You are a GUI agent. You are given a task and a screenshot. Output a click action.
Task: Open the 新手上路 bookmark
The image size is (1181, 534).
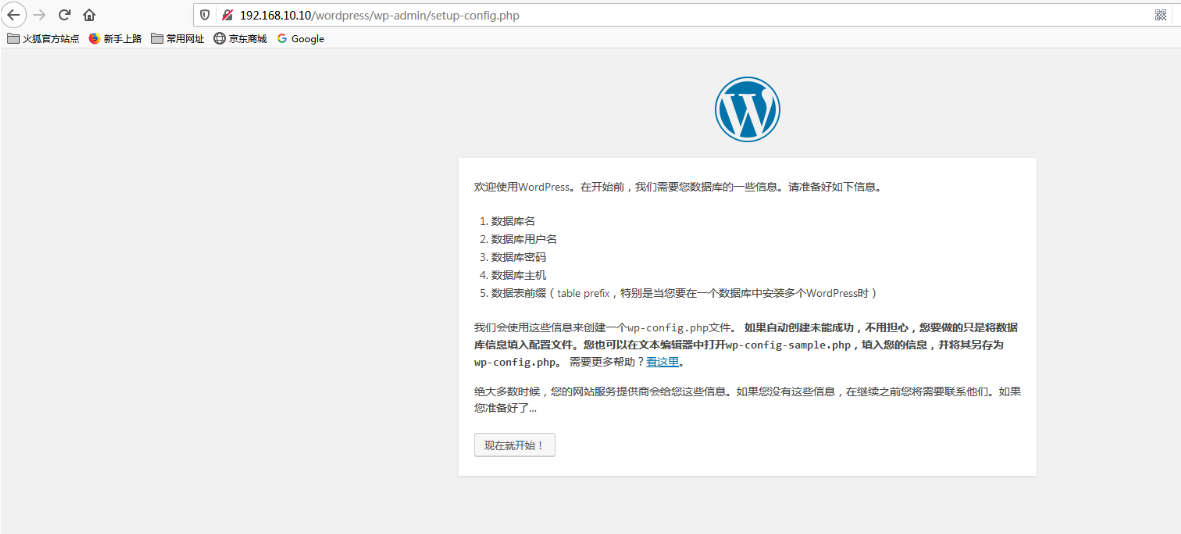[x=115, y=39]
